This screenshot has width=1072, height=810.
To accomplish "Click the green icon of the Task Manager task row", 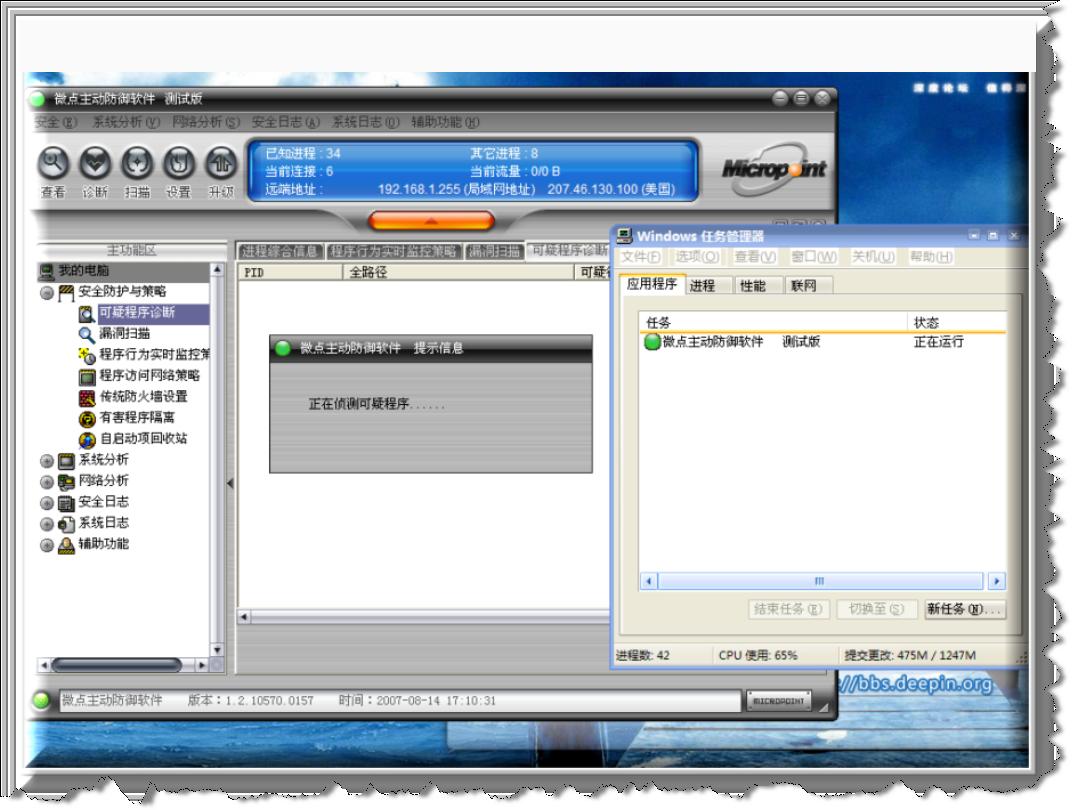I will click(x=652, y=341).
